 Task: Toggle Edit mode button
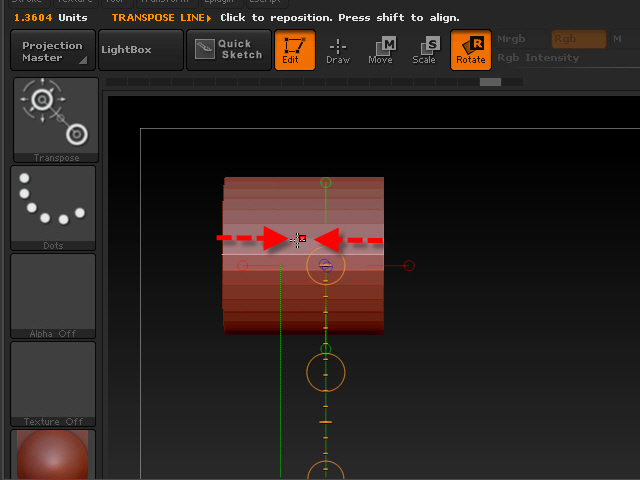295,50
